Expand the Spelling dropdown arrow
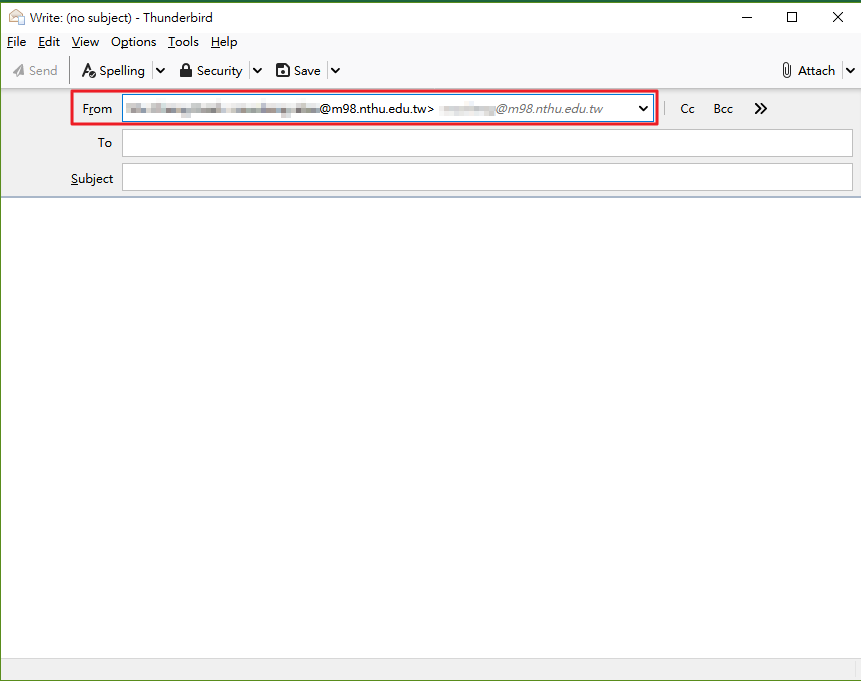The image size is (861, 681). click(159, 70)
